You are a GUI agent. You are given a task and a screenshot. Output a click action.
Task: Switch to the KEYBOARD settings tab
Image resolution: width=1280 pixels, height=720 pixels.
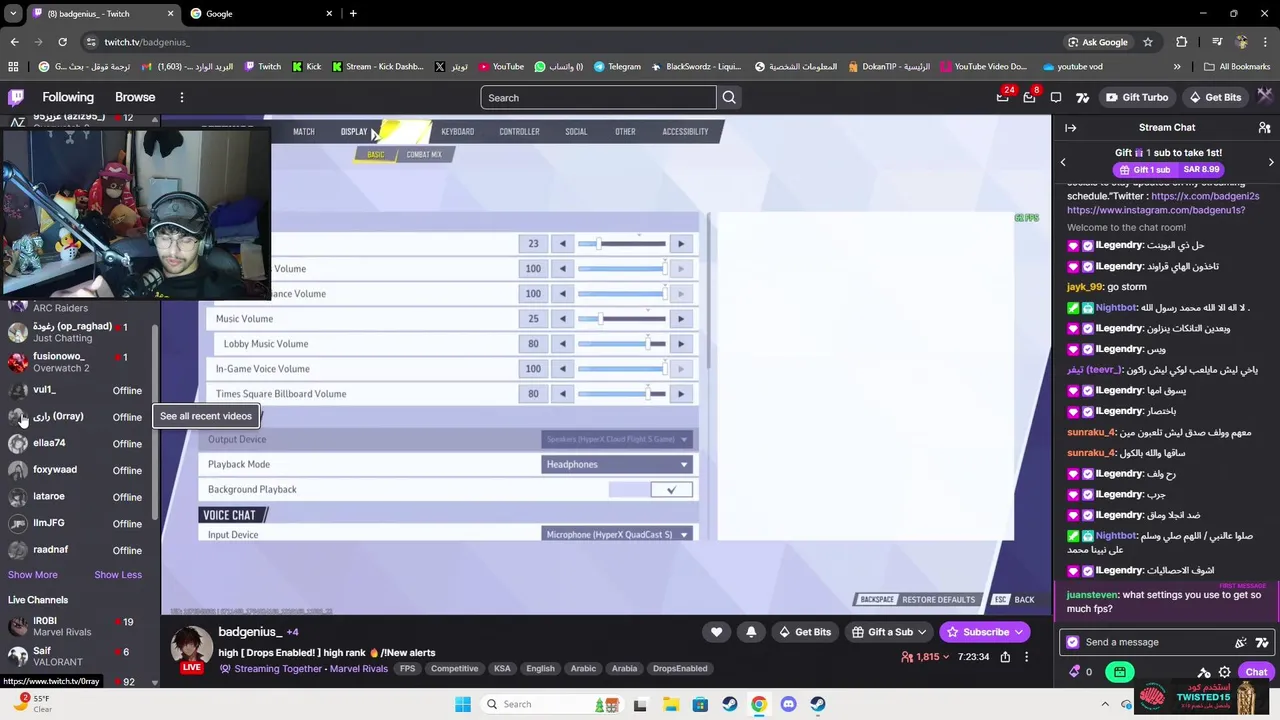(x=458, y=132)
